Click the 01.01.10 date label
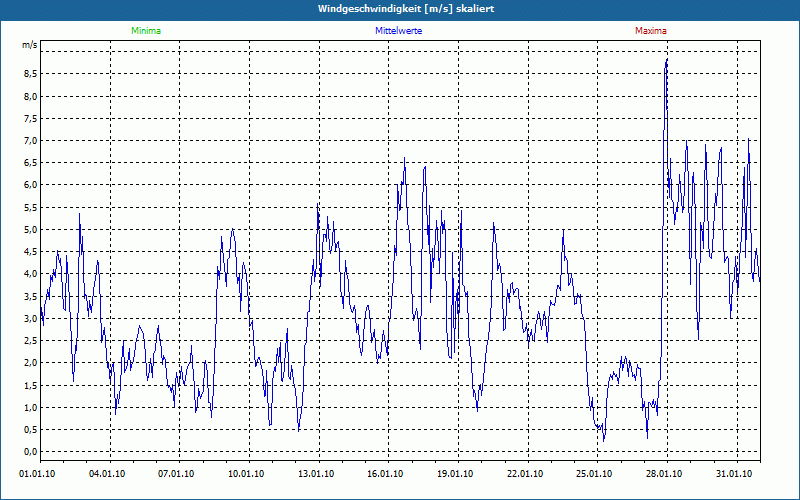This screenshot has height=500, width=800. click(x=37, y=474)
